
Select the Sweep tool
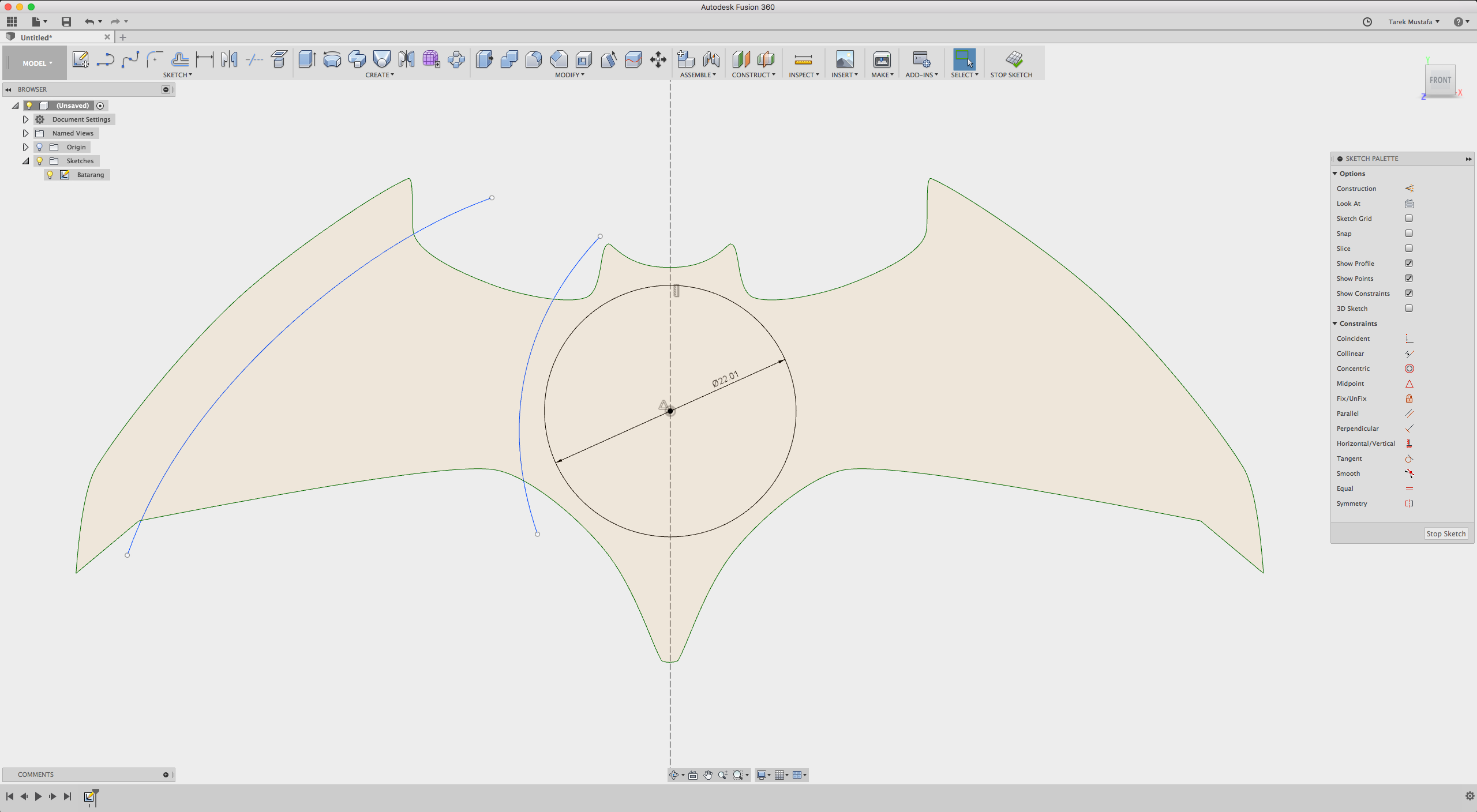coord(357,59)
